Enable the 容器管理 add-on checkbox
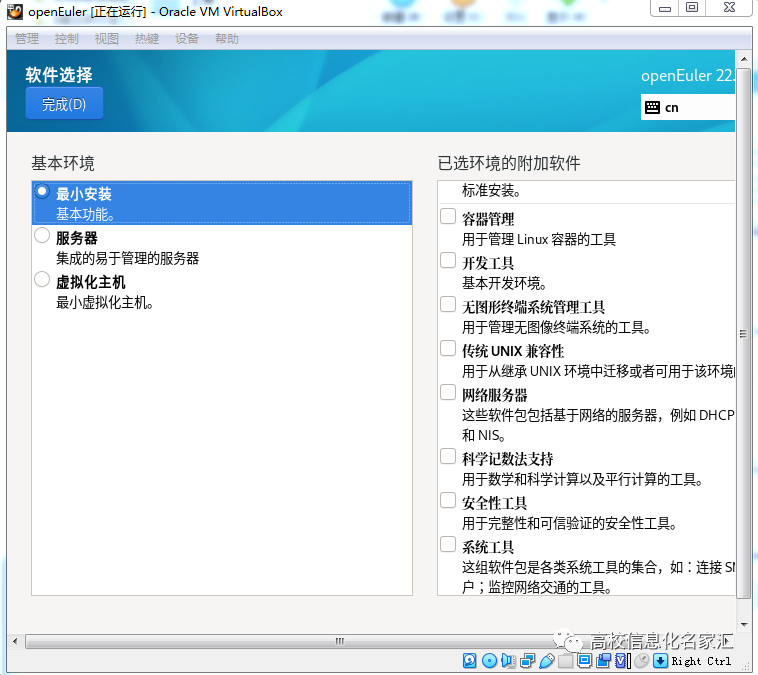 click(448, 216)
